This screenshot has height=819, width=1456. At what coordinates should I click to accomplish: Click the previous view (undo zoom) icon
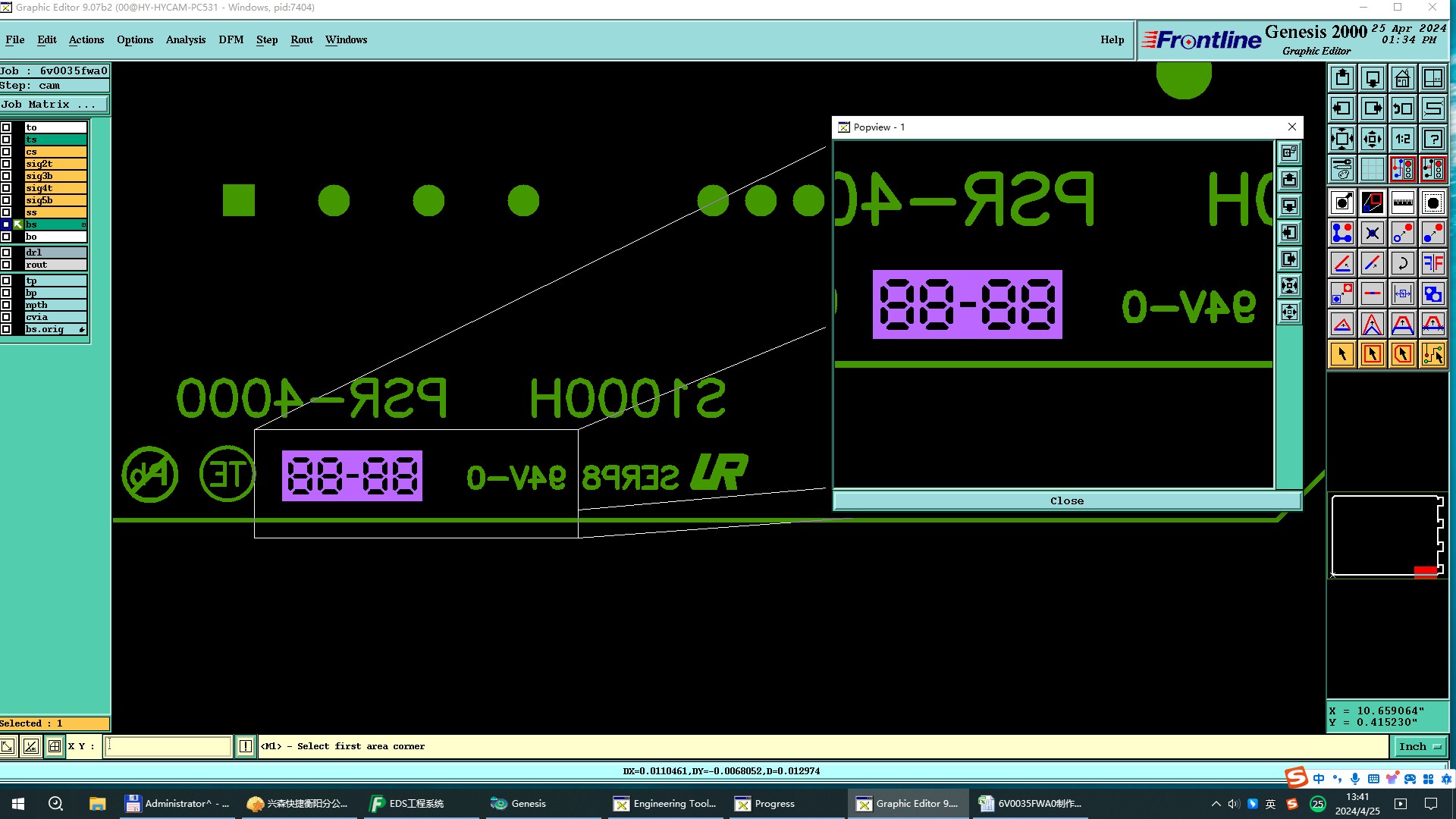coord(1403,108)
